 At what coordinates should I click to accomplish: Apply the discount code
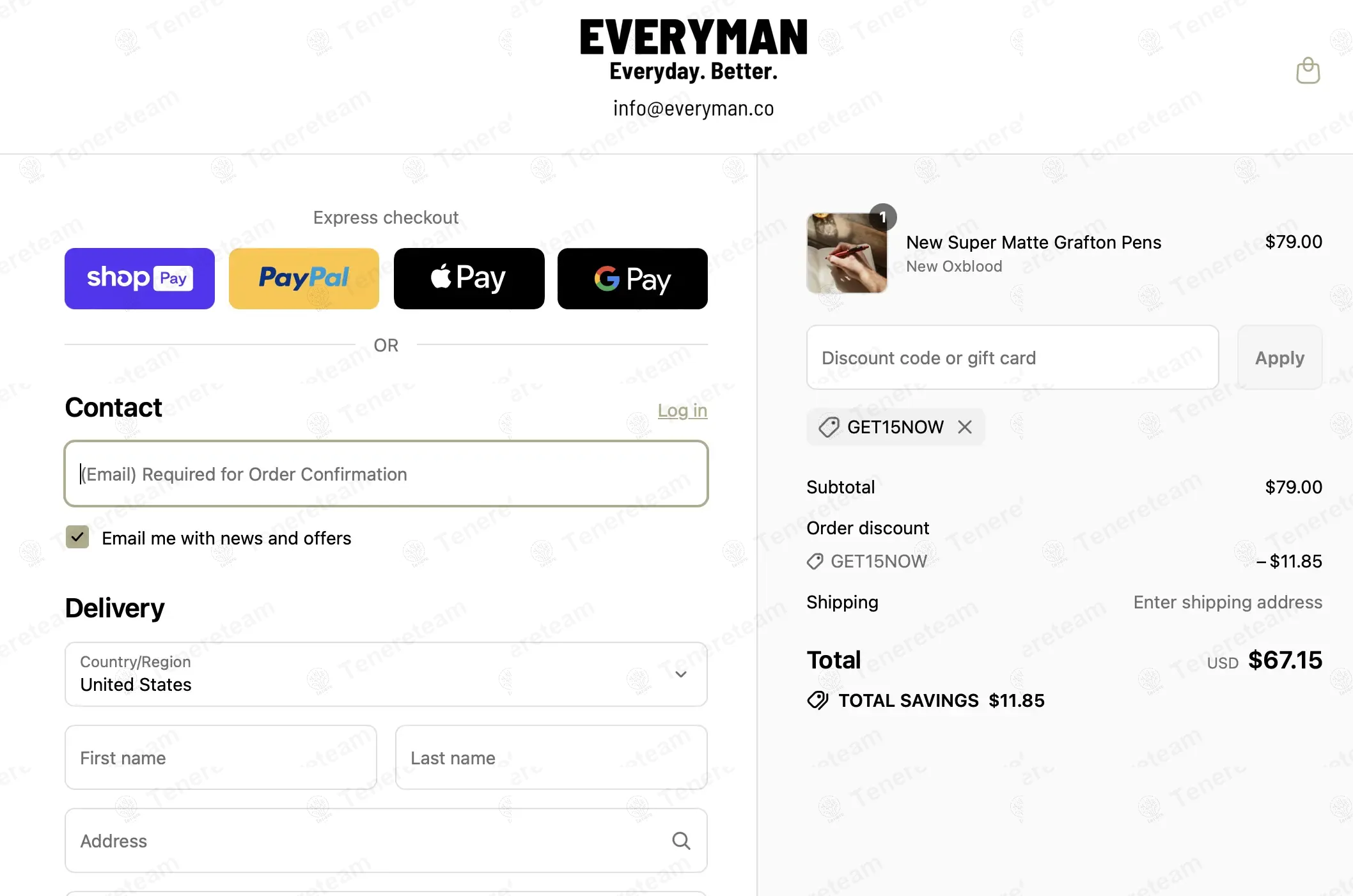coord(1279,357)
